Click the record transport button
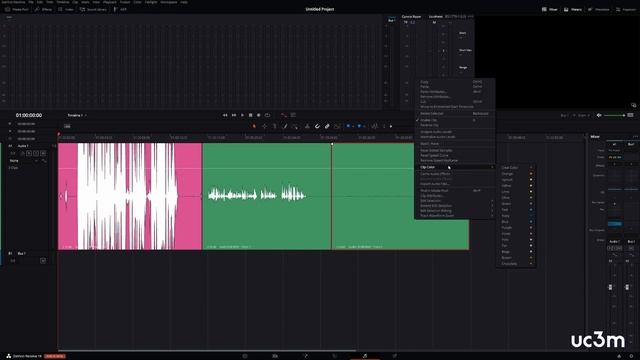This screenshot has width=640, height=360. point(259,115)
